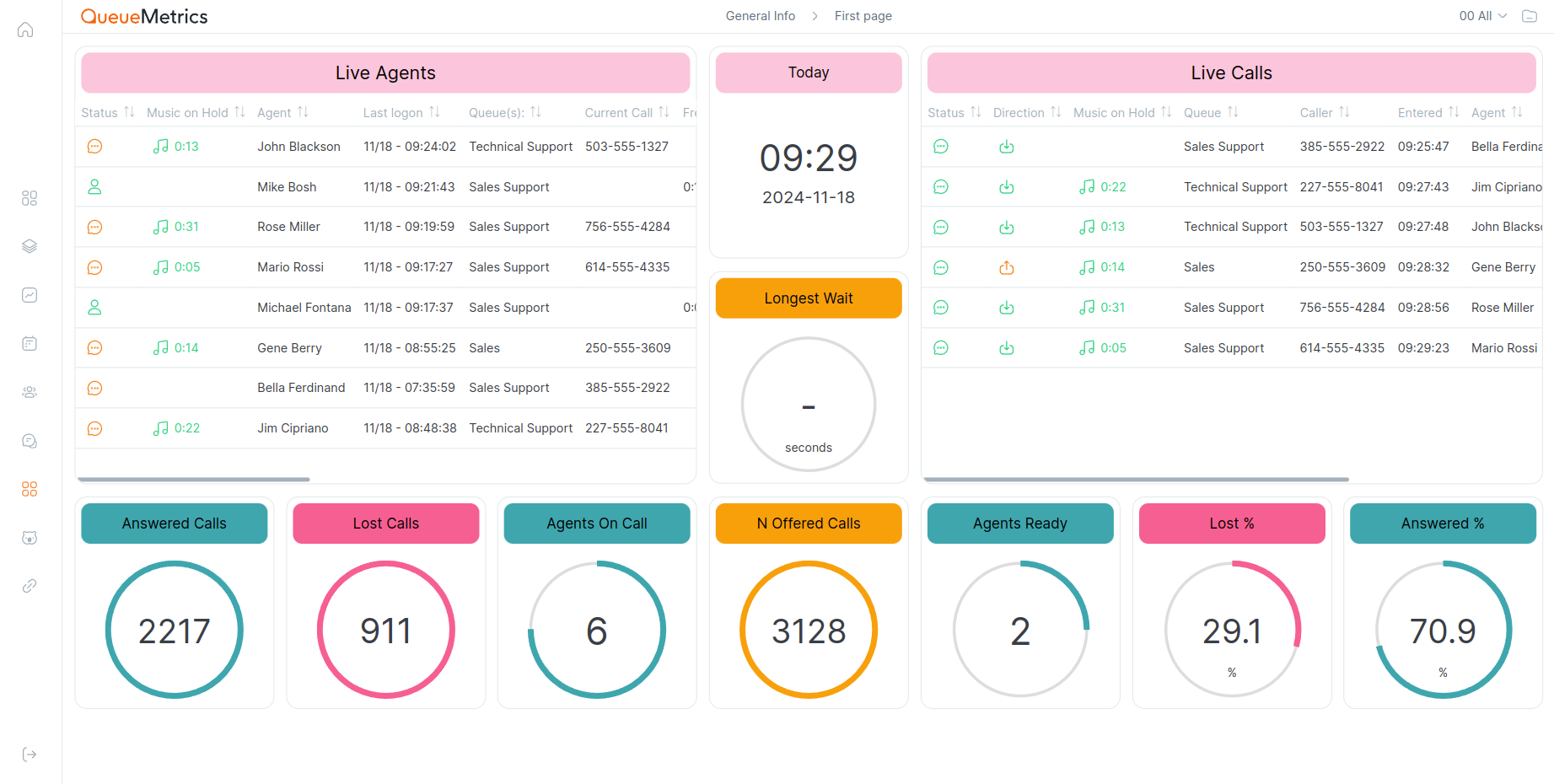Click Michael Fontana's available agent status icon

point(95,308)
